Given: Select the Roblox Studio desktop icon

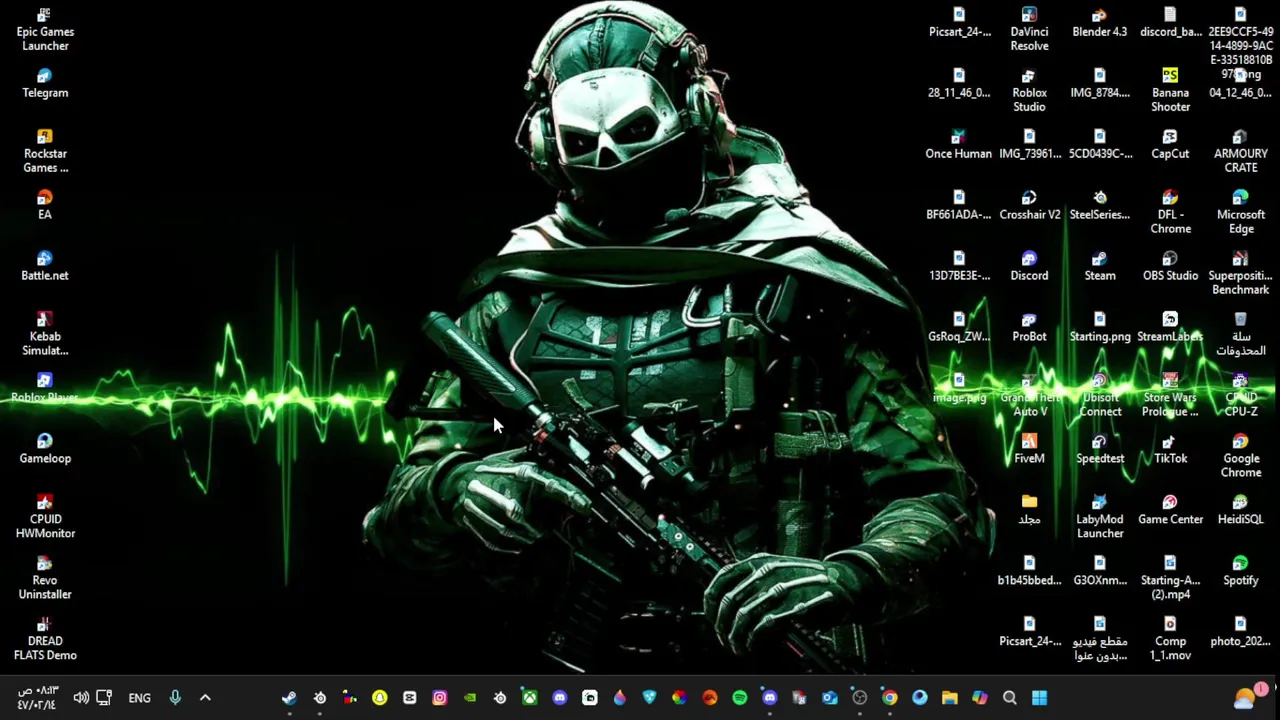Looking at the screenshot, I should pyautogui.click(x=1029, y=91).
